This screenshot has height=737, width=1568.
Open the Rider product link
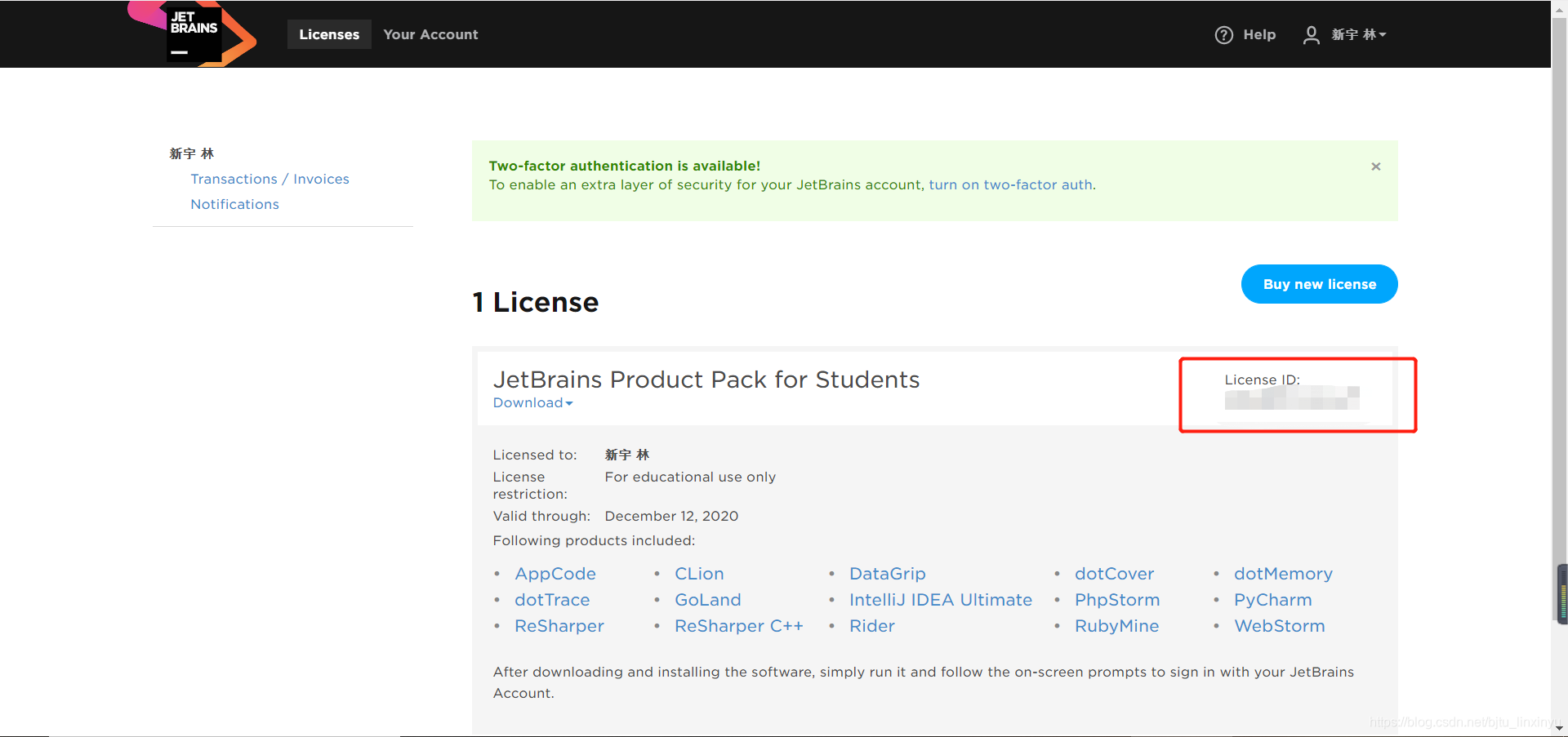tap(872, 626)
